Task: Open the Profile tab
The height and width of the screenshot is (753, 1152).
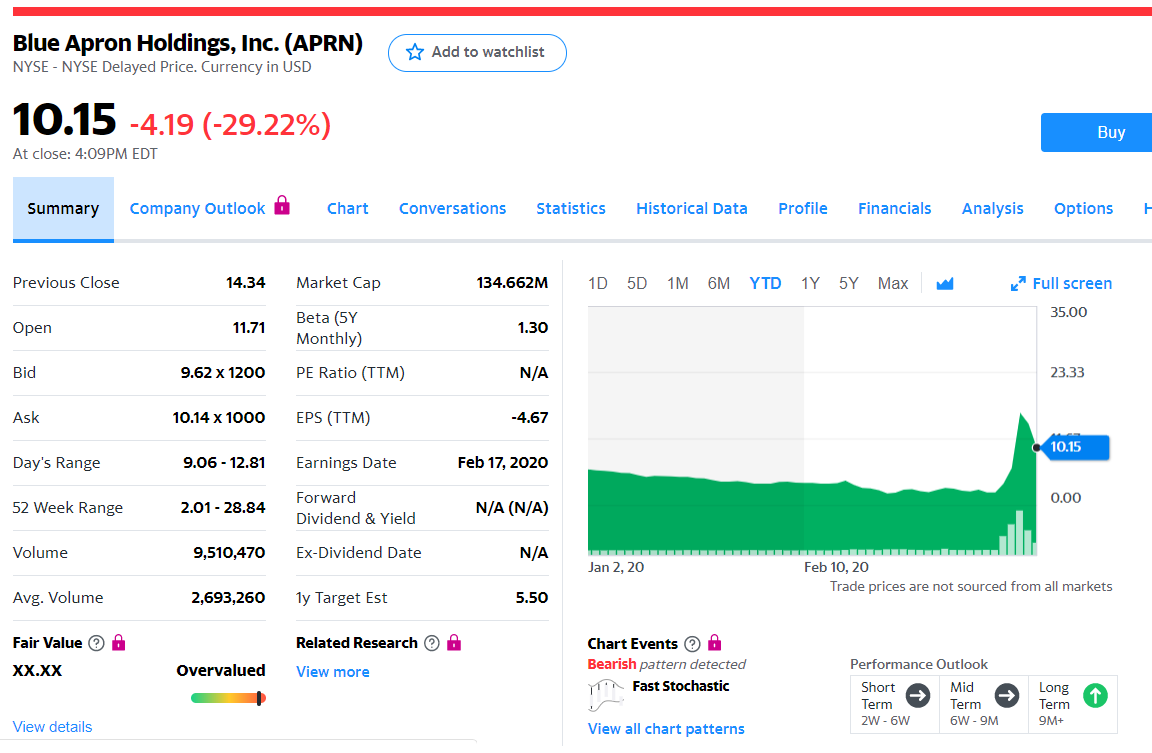Action: [803, 209]
